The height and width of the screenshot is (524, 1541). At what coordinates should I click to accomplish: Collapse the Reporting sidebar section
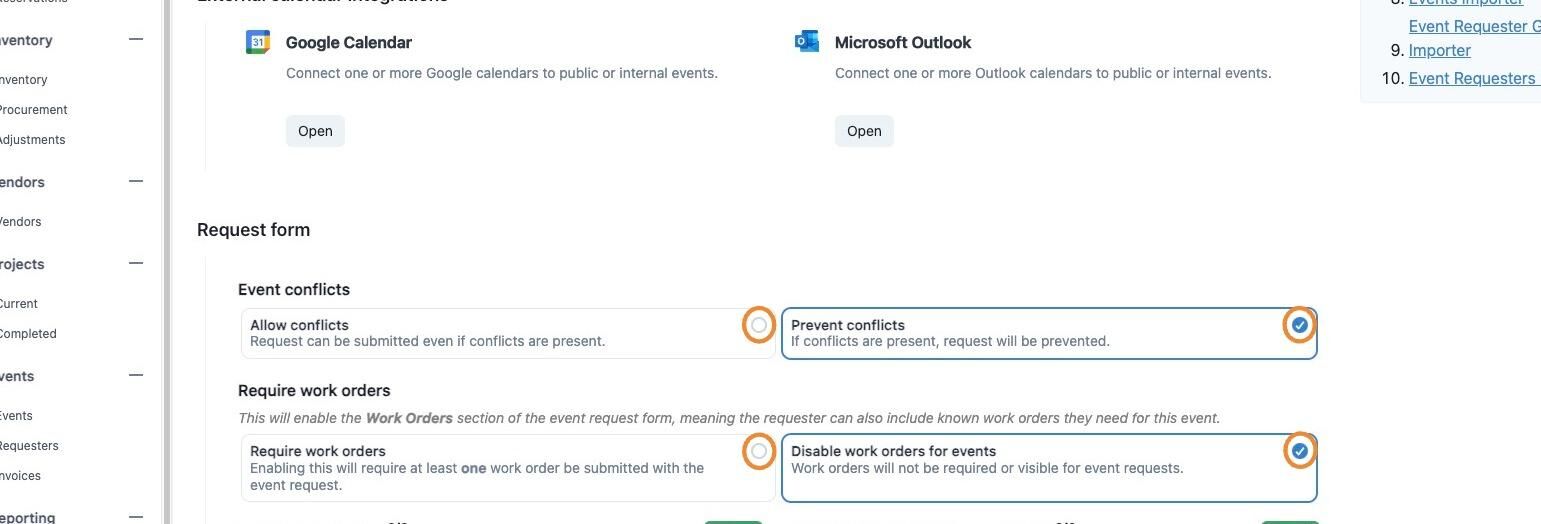coord(136,516)
